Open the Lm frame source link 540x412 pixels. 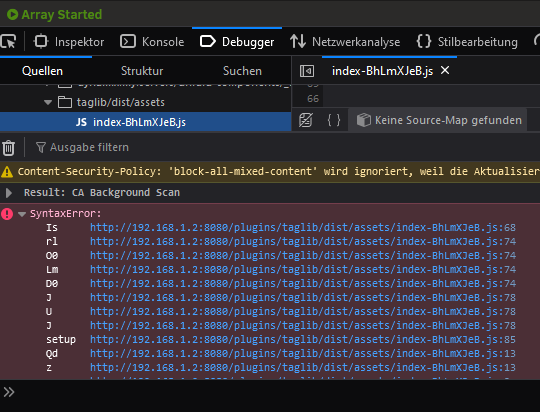click(x=303, y=270)
